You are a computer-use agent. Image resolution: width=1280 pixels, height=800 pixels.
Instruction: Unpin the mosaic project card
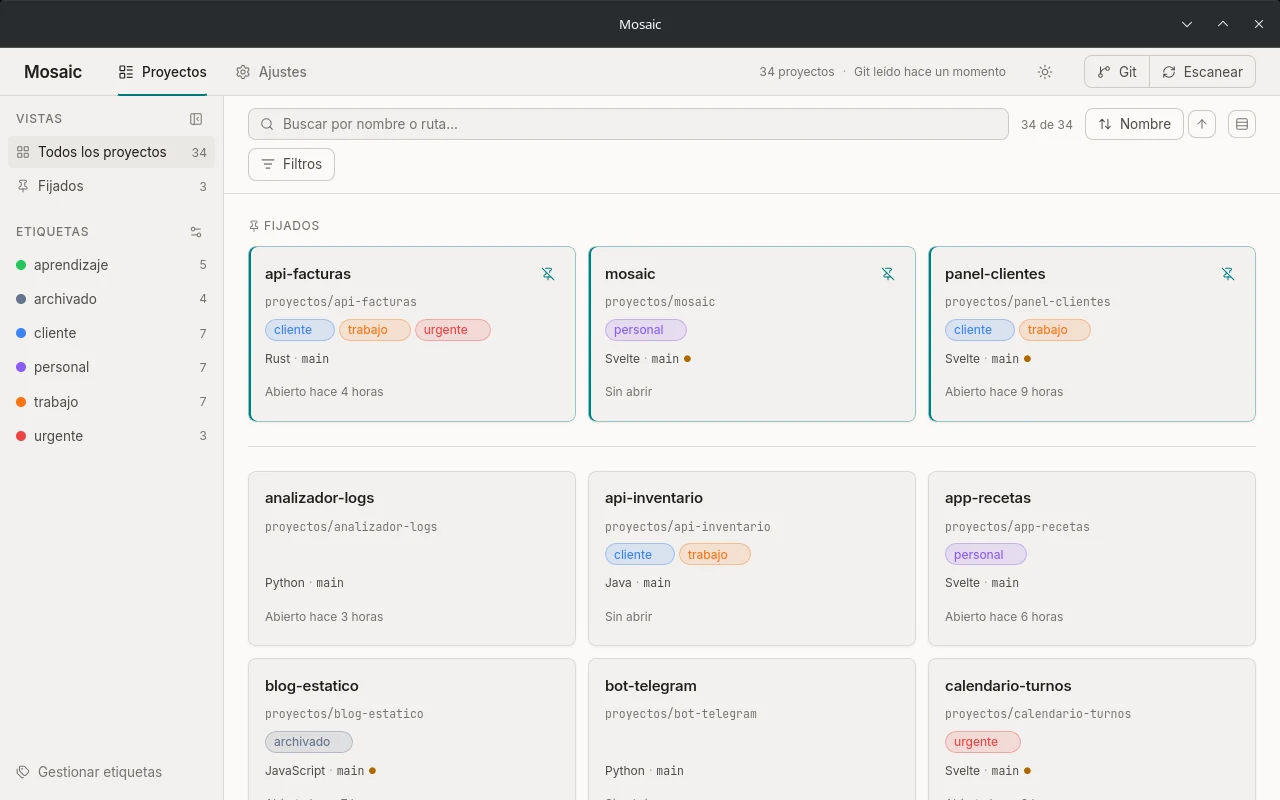pos(888,274)
